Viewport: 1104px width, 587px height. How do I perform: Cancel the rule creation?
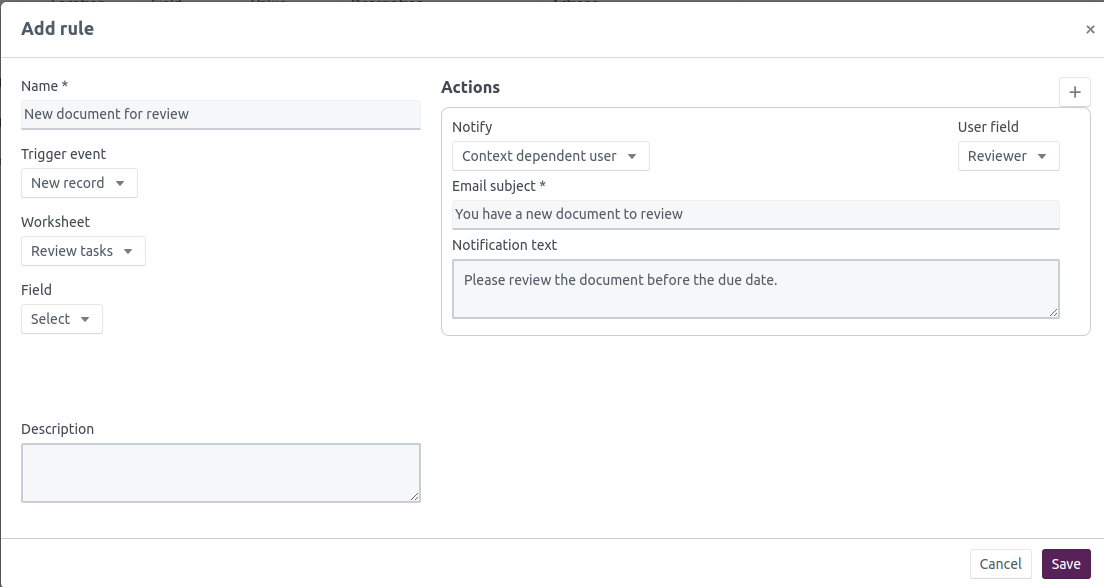[1000, 564]
